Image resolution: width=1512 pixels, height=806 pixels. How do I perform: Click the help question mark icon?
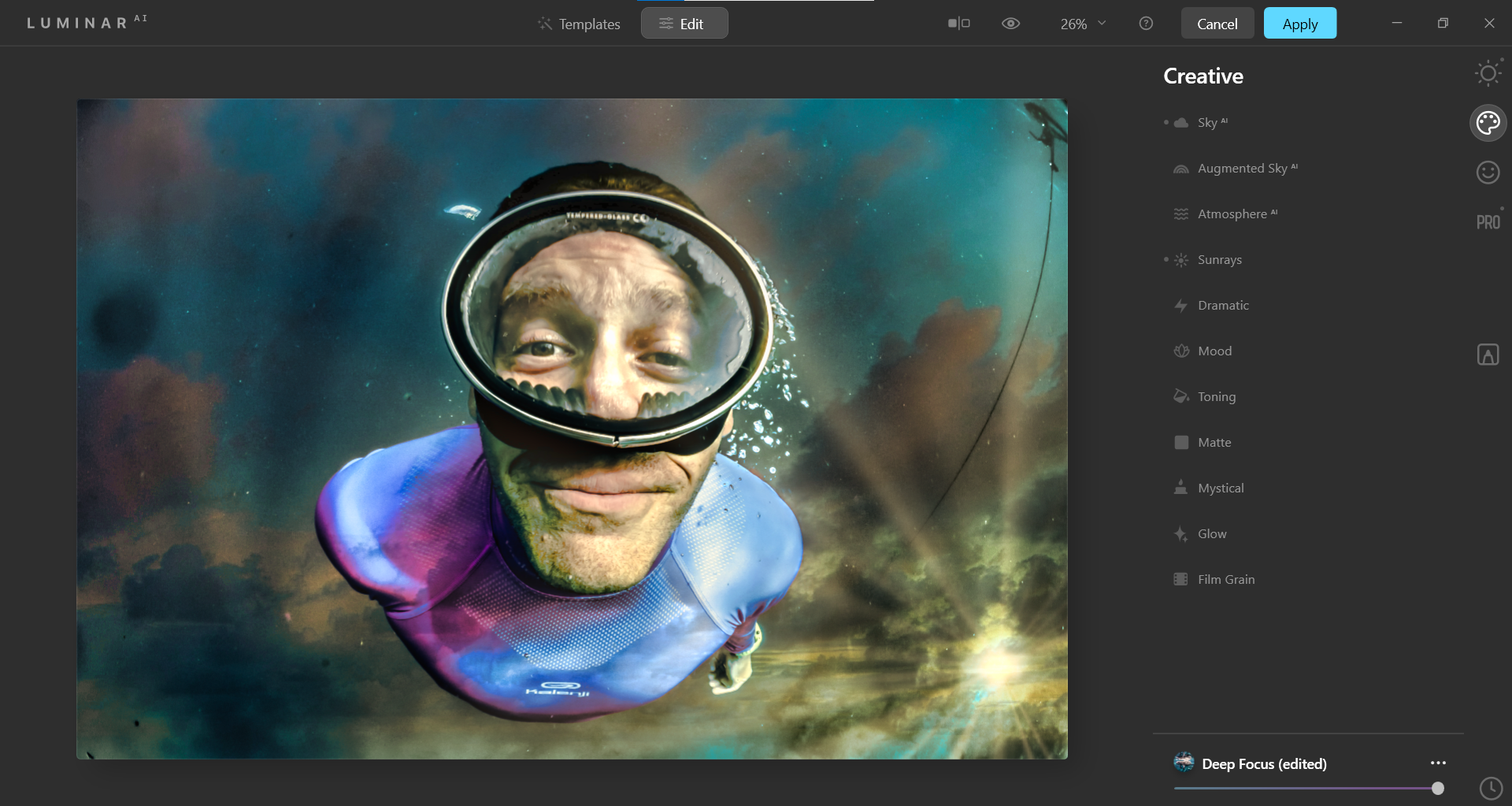tap(1146, 24)
